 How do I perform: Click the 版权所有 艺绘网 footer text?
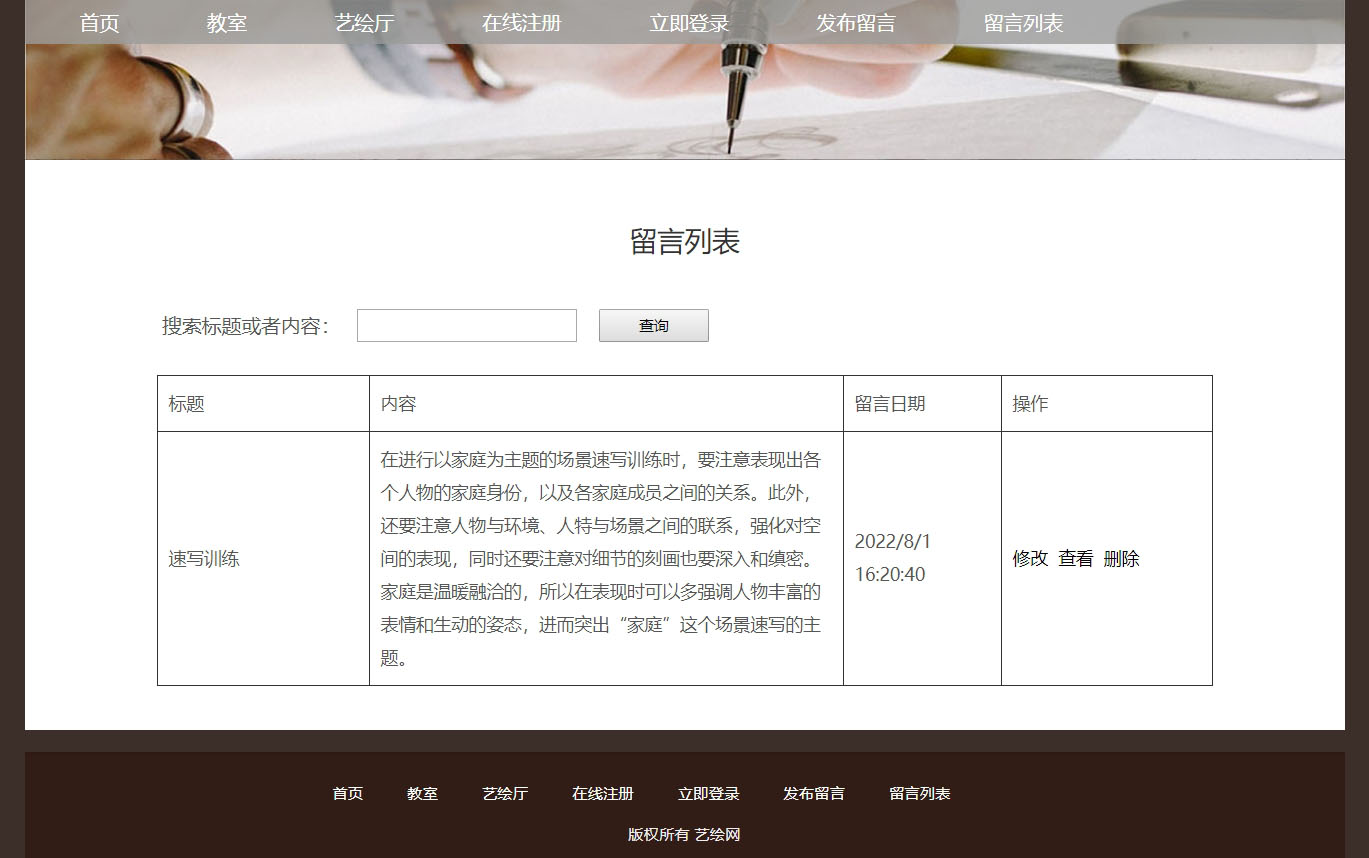click(x=684, y=835)
